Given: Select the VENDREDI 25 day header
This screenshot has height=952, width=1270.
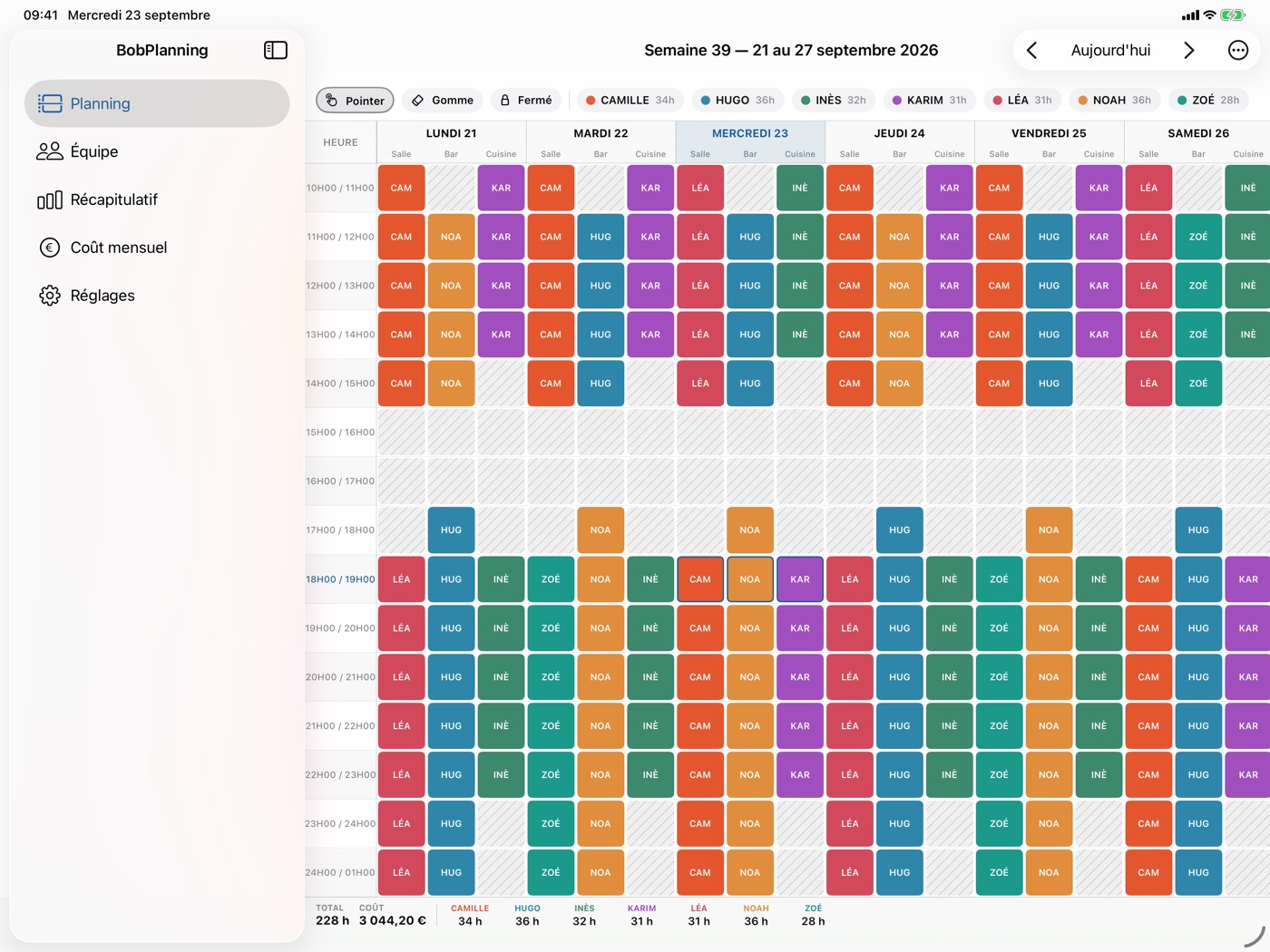Looking at the screenshot, I should pyautogui.click(x=1049, y=133).
